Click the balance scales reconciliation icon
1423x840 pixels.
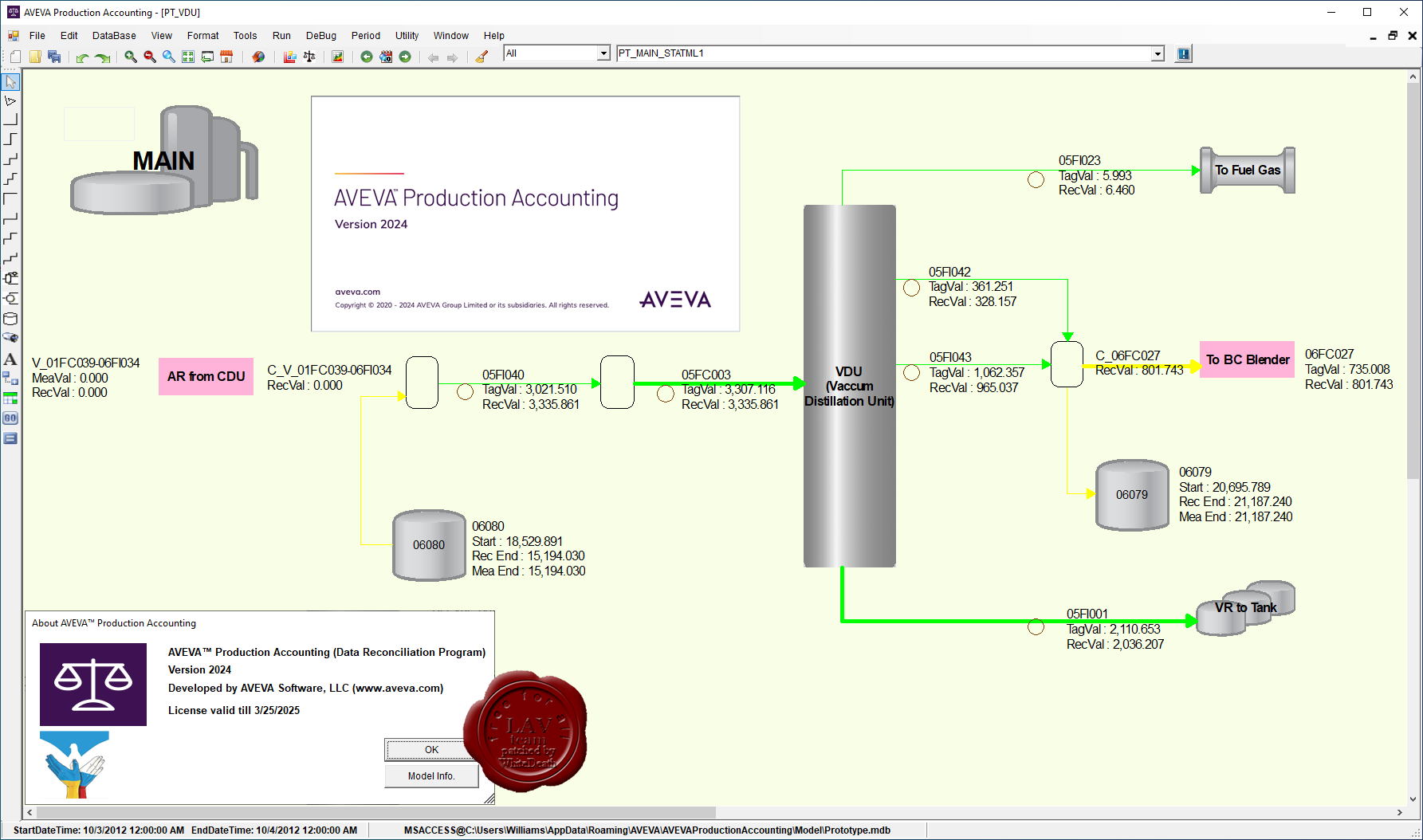(309, 57)
